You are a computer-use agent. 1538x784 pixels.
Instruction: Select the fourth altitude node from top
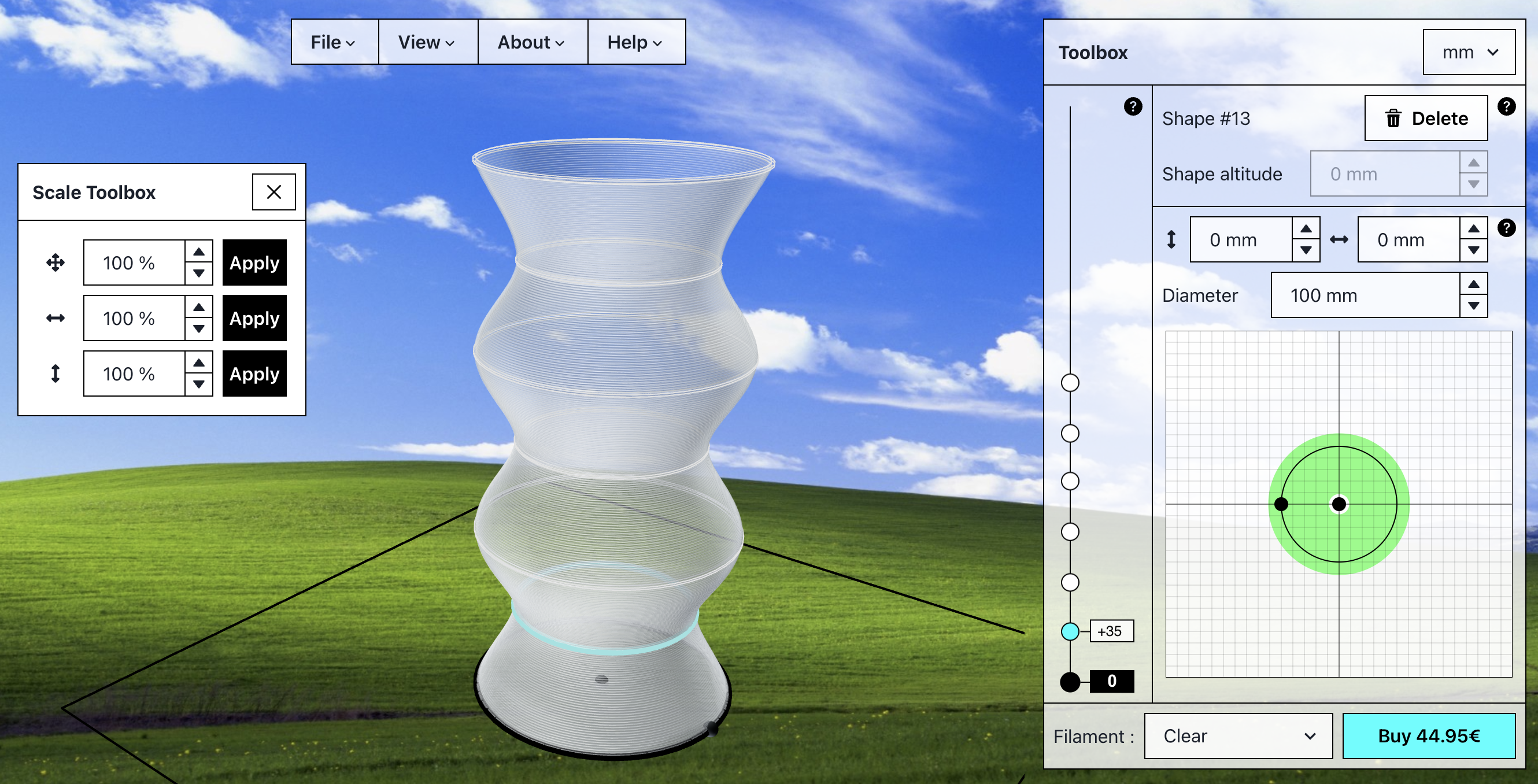(x=1070, y=531)
